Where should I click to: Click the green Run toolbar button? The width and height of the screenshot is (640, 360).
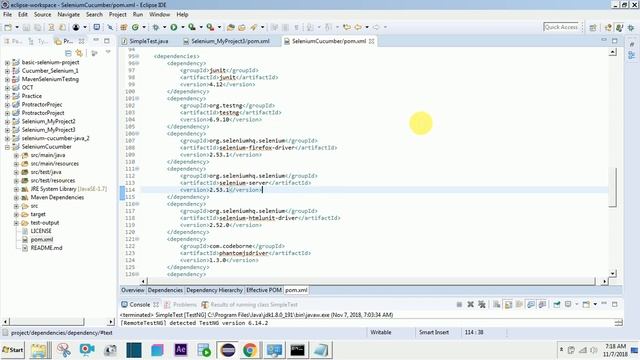pos(174,27)
